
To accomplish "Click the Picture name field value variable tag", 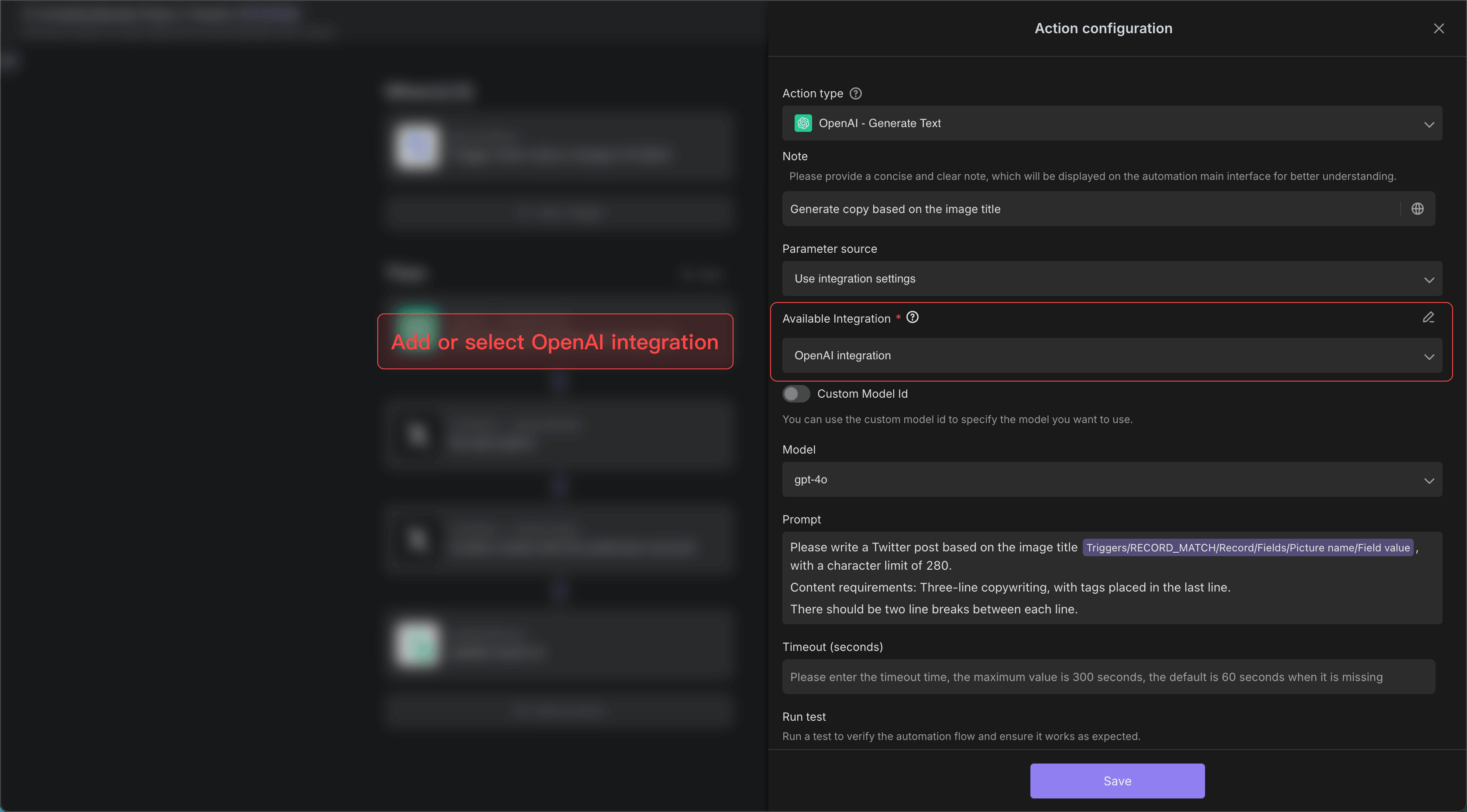I will [1247, 547].
